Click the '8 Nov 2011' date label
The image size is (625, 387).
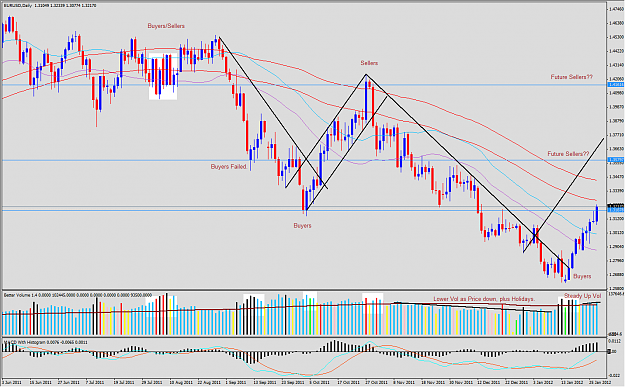pos(404,383)
